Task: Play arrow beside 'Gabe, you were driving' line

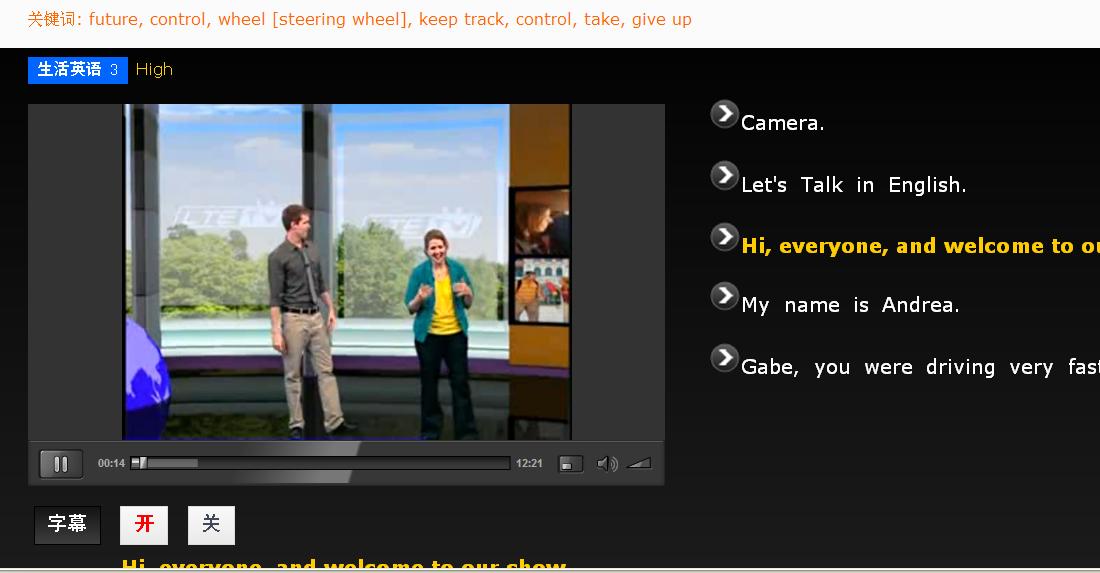Action: (x=724, y=358)
